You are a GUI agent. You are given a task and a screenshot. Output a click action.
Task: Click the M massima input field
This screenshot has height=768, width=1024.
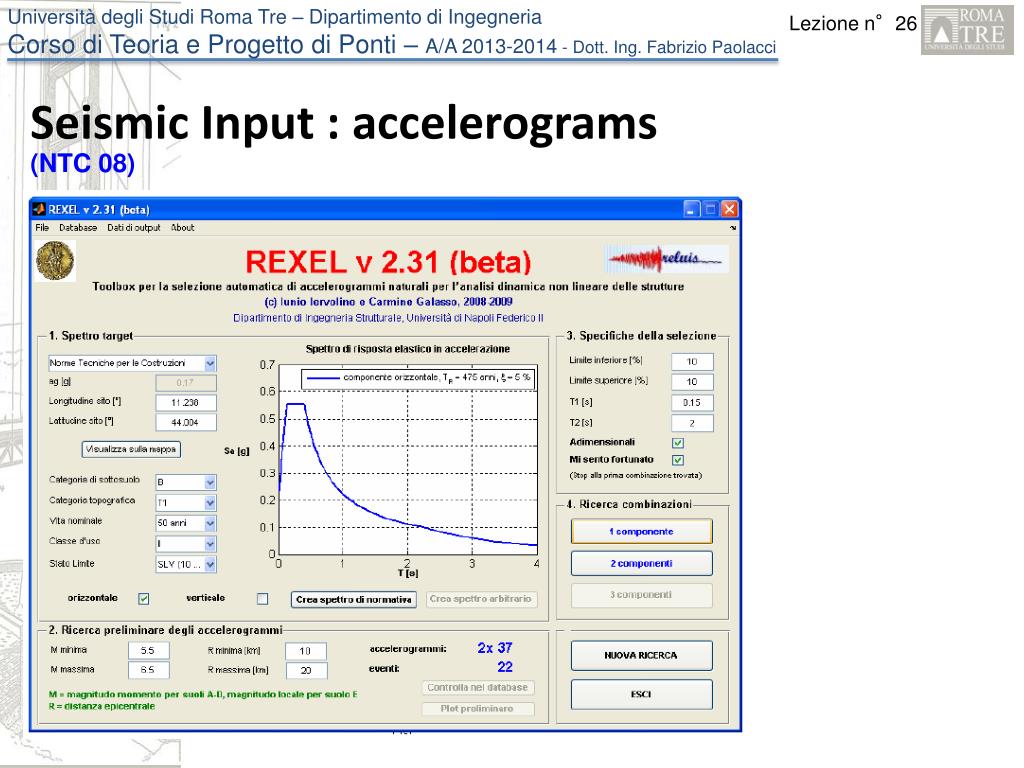pos(149,670)
